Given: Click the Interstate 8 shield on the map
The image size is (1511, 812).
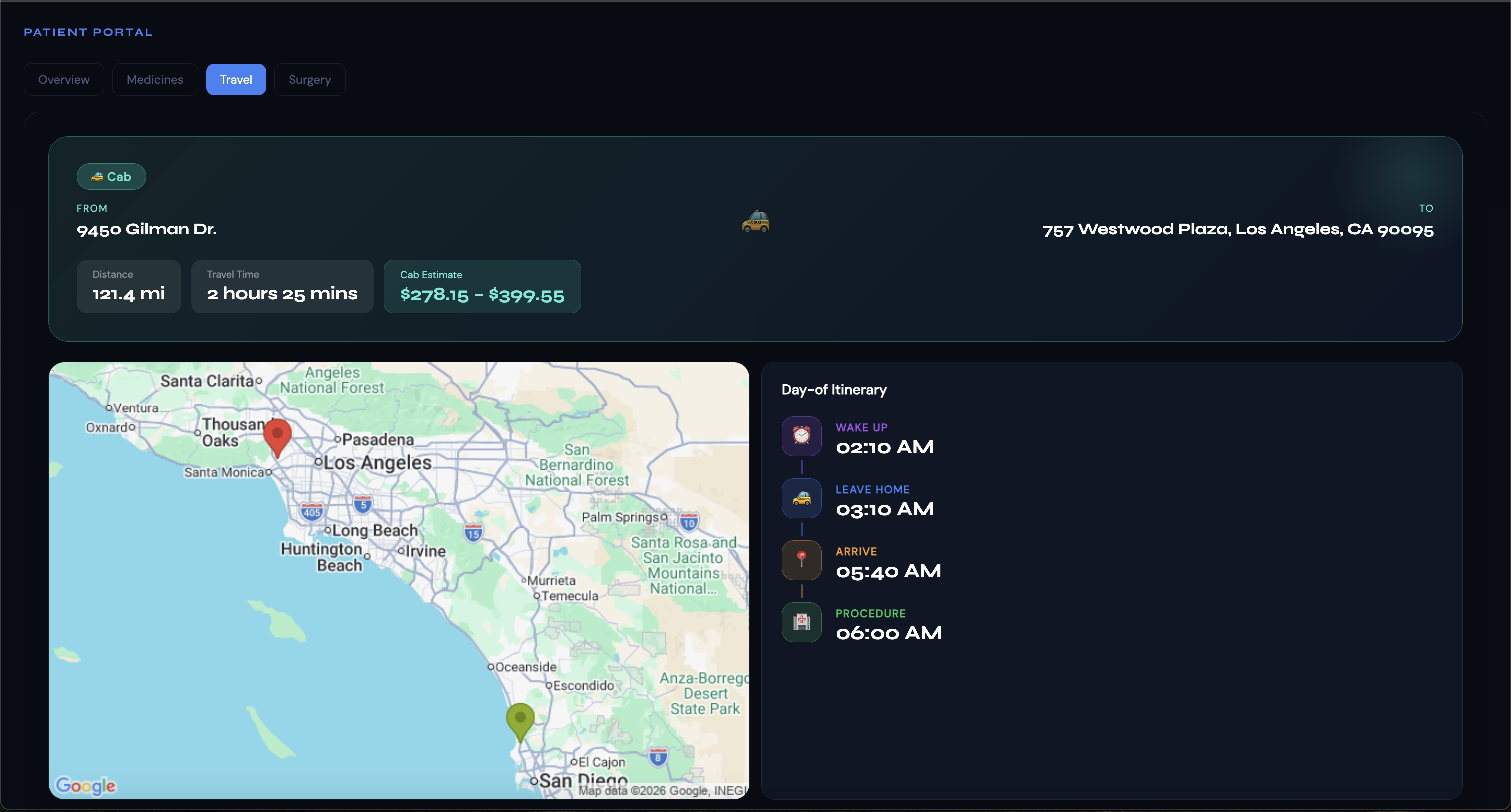Looking at the screenshot, I should click(x=658, y=756).
